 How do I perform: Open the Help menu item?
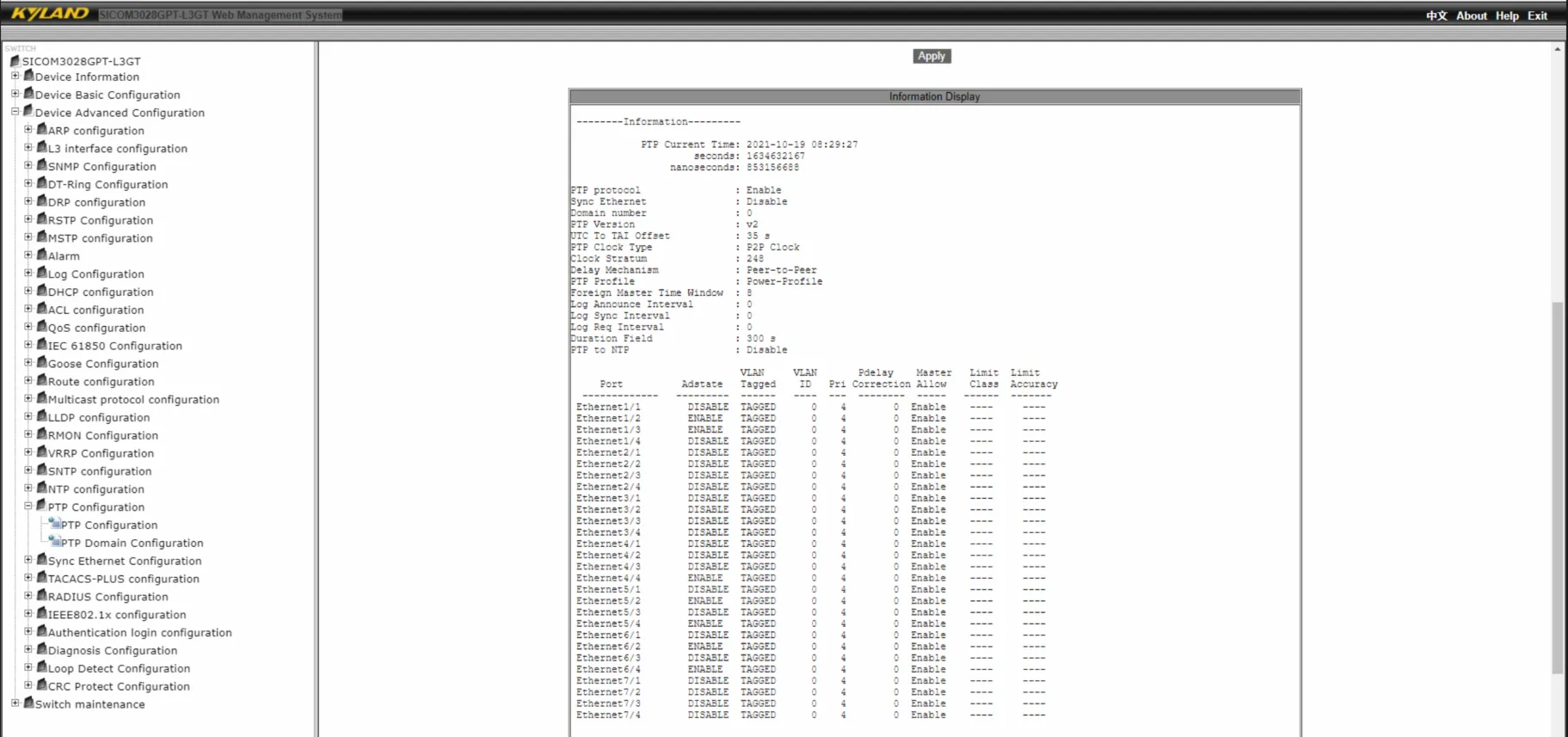pyautogui.click(x=1507, y=15)
